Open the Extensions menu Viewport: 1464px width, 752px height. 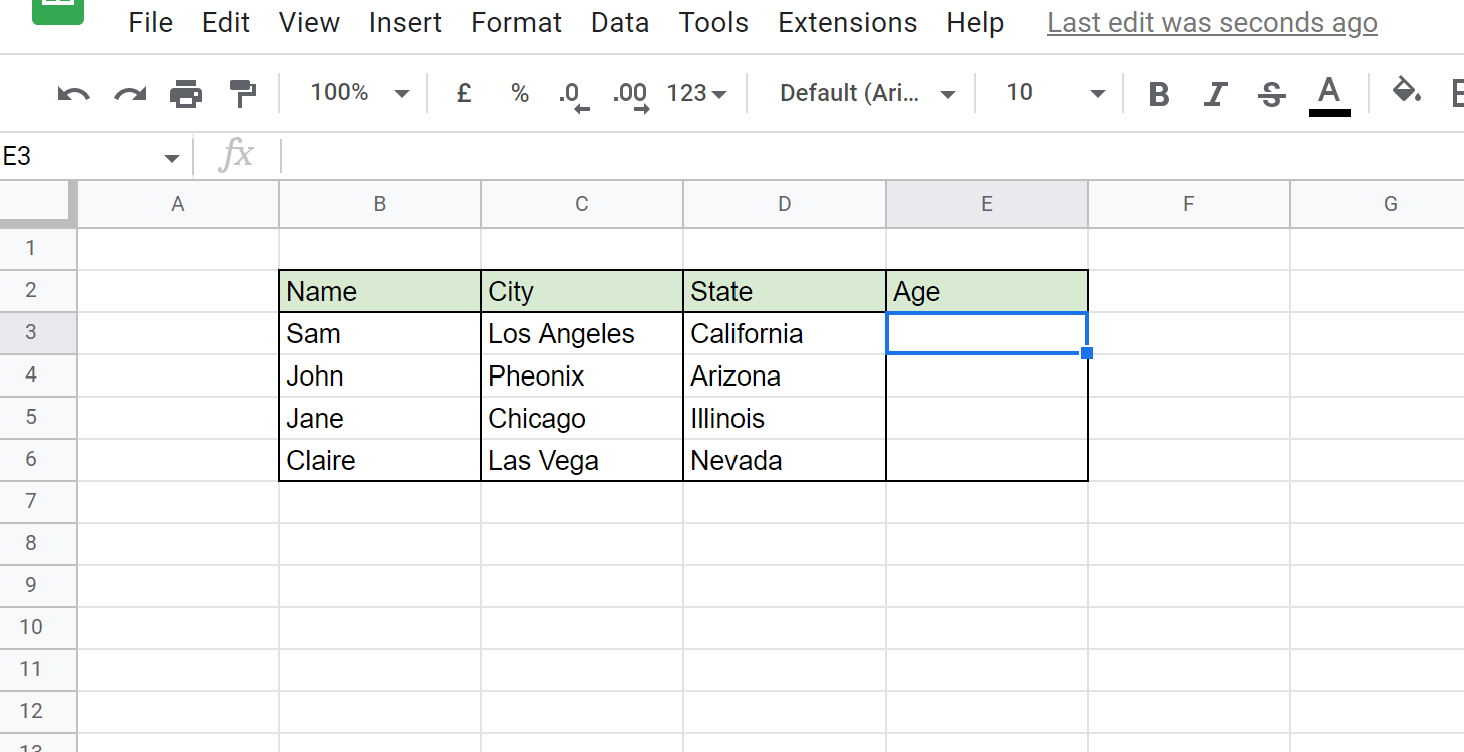tap(847, 22)
